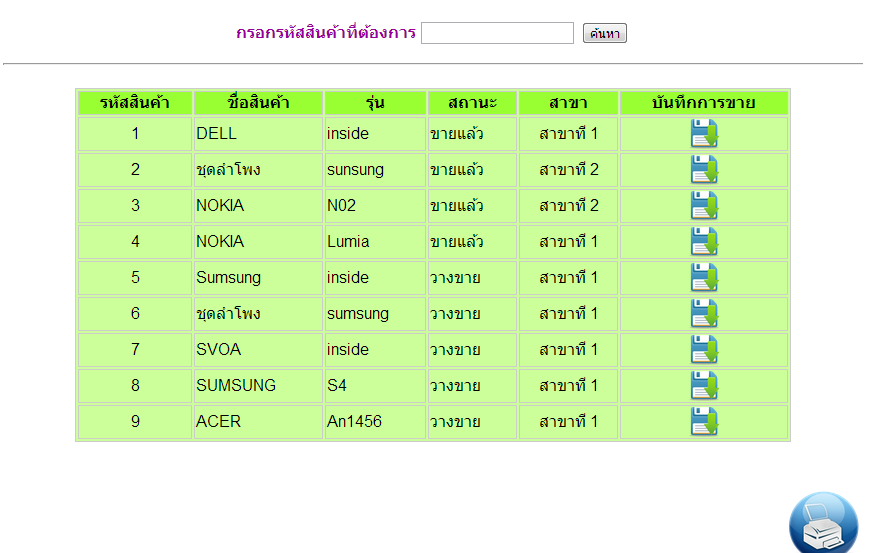The width and height of the screenshot is (871, 553).
Task: Click product code 1 cell
Action: coord(135,134)
